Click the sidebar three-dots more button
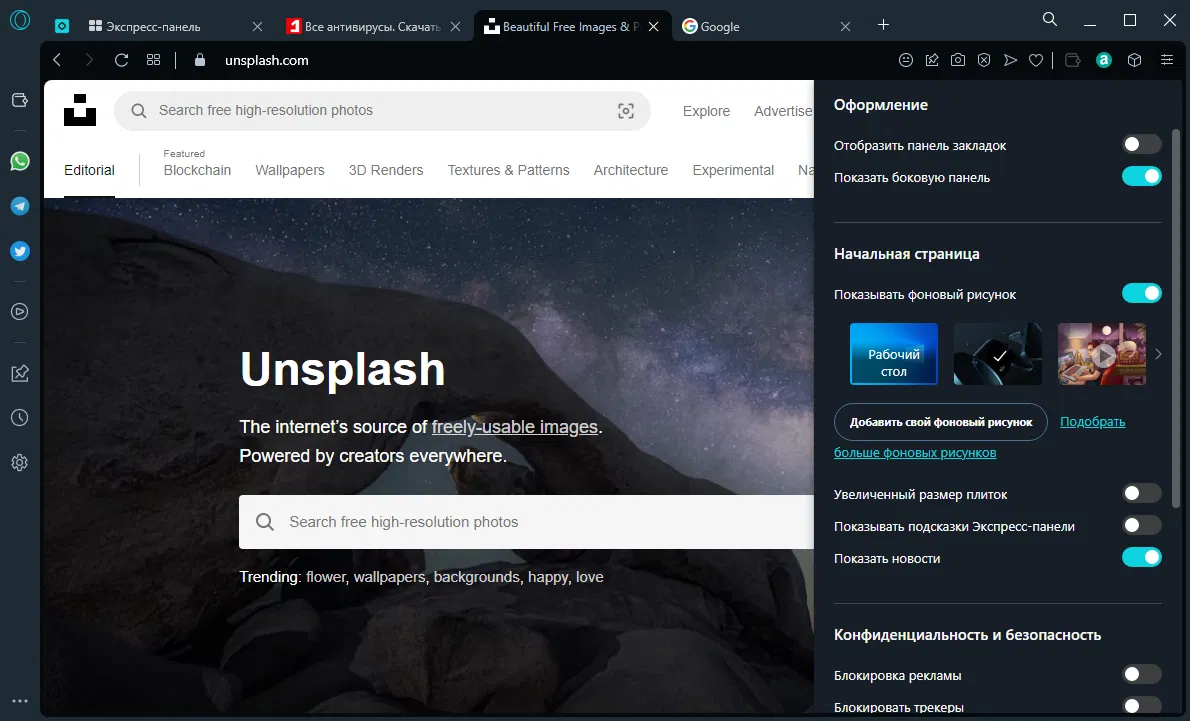Image resolution: width=1190 pixels, height=721 pixels. [x=20, y=701]
